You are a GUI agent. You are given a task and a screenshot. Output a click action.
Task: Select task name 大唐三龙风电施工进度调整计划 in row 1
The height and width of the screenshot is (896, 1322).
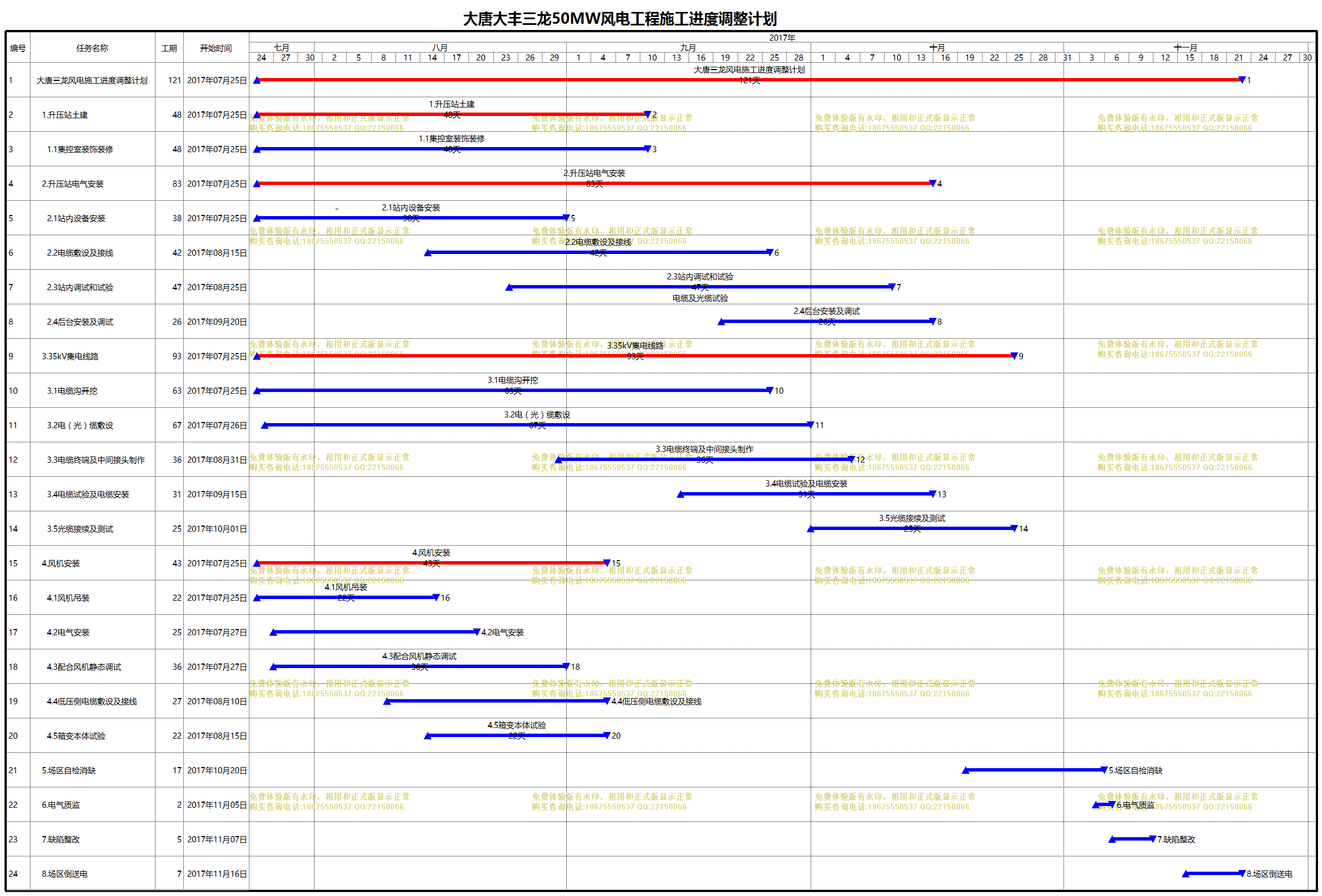pyautogui.click(x=92, y=80)
